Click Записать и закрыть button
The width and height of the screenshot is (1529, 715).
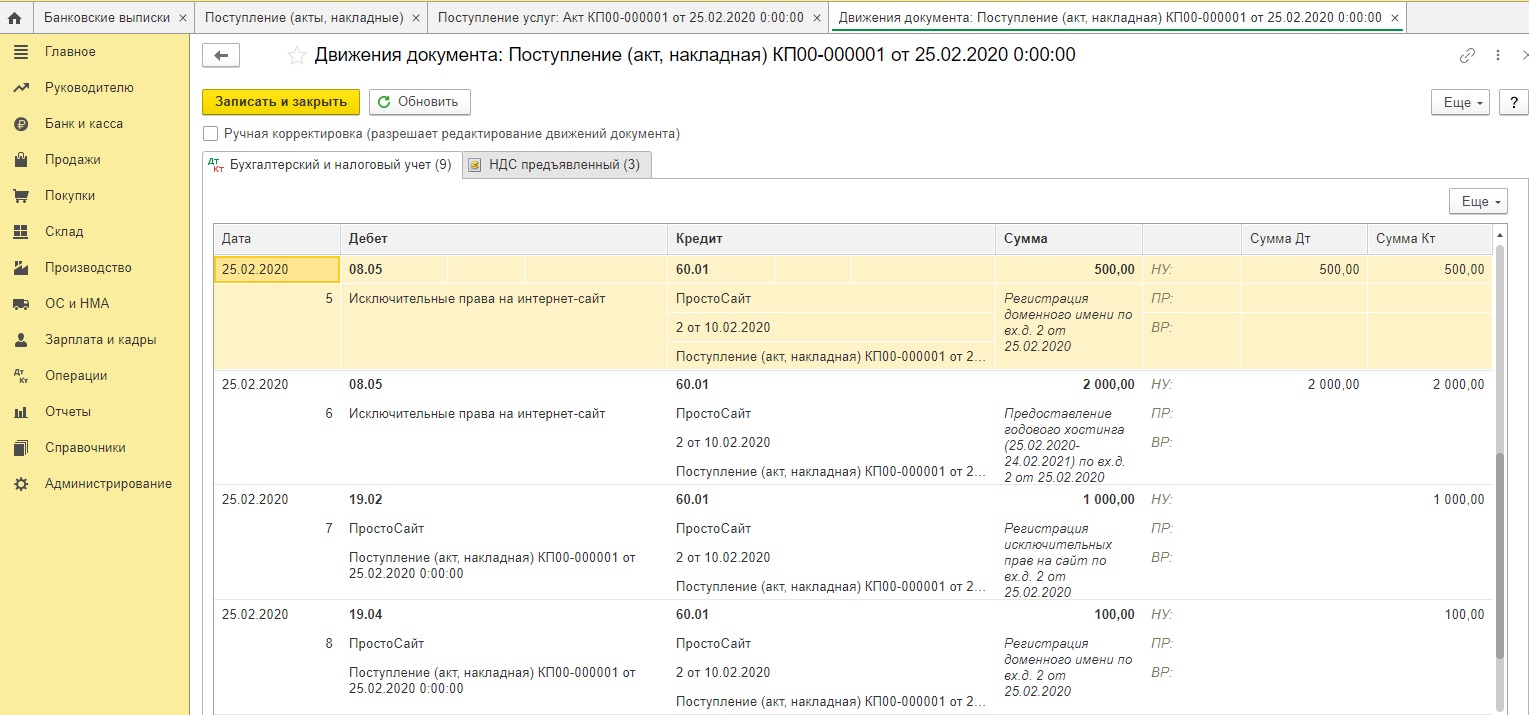click(x=280, y=102)
